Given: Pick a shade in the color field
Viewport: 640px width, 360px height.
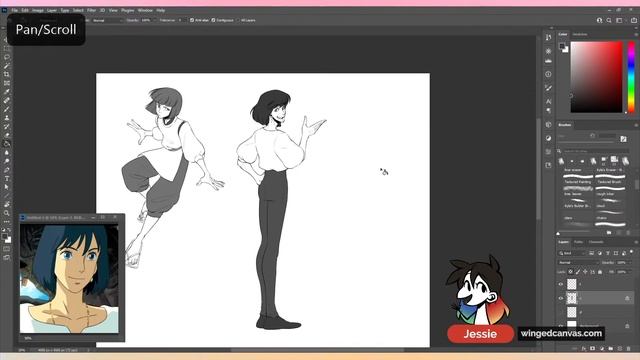Looking at the screenshot, I should [596, 77].
